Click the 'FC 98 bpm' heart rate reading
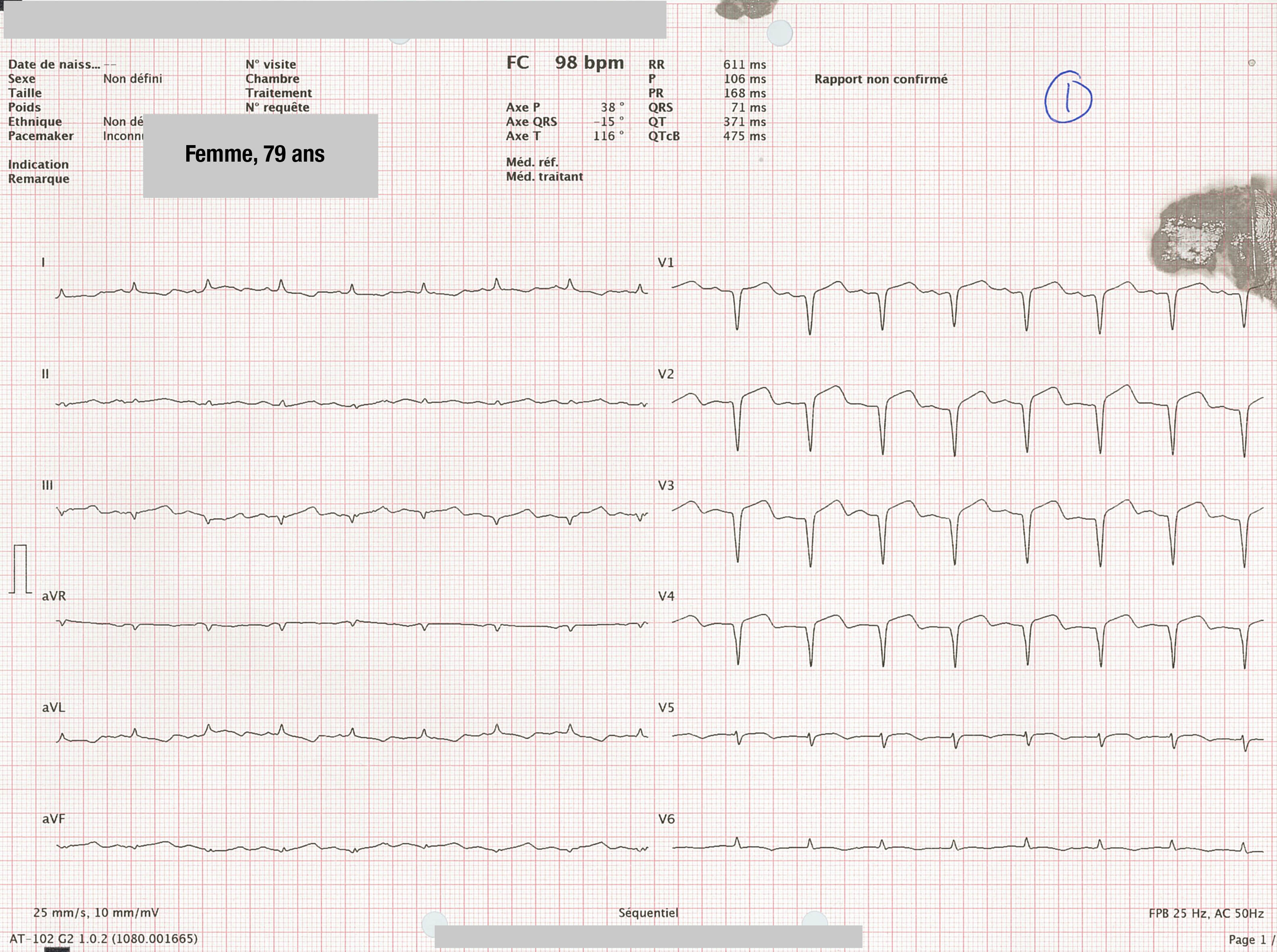This screenshot has height=952, width=1277. click(x=565, y=62)
